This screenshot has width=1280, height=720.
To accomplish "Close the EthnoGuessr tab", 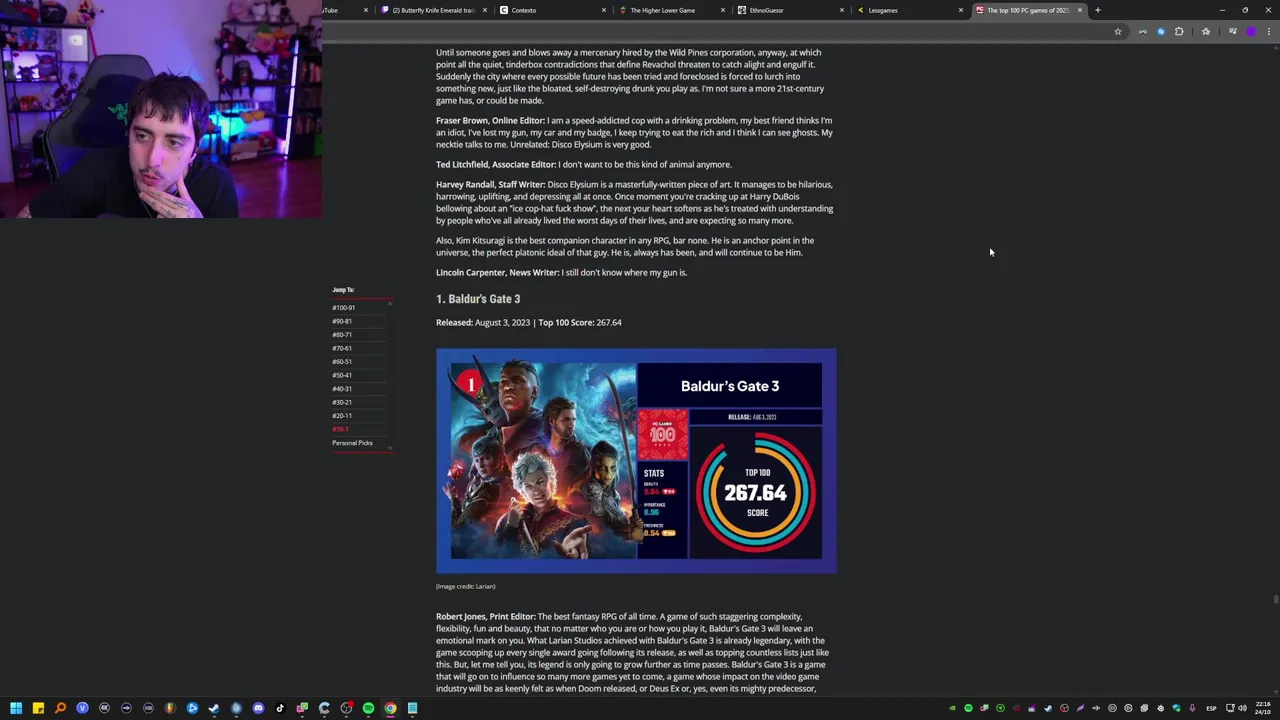I will click(x=842, y=10).
